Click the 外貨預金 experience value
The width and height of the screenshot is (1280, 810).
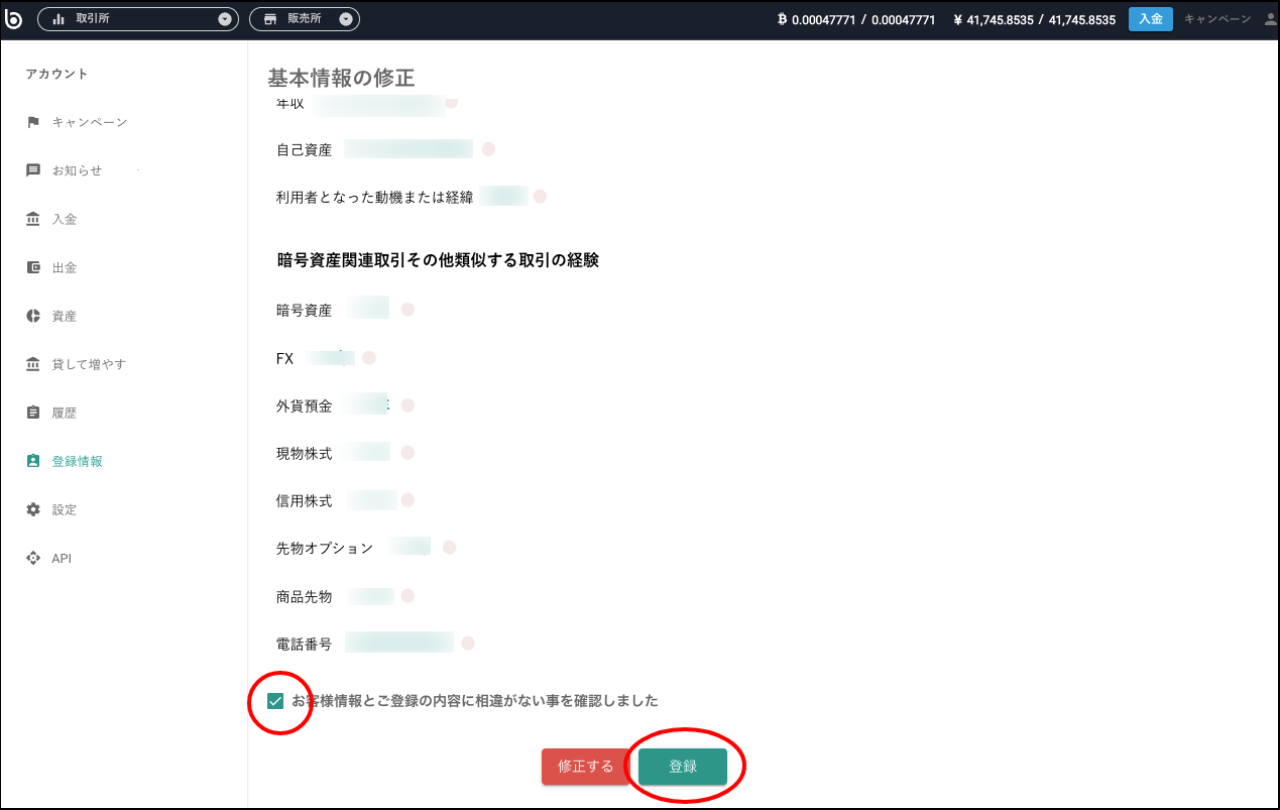coord(365,405)
